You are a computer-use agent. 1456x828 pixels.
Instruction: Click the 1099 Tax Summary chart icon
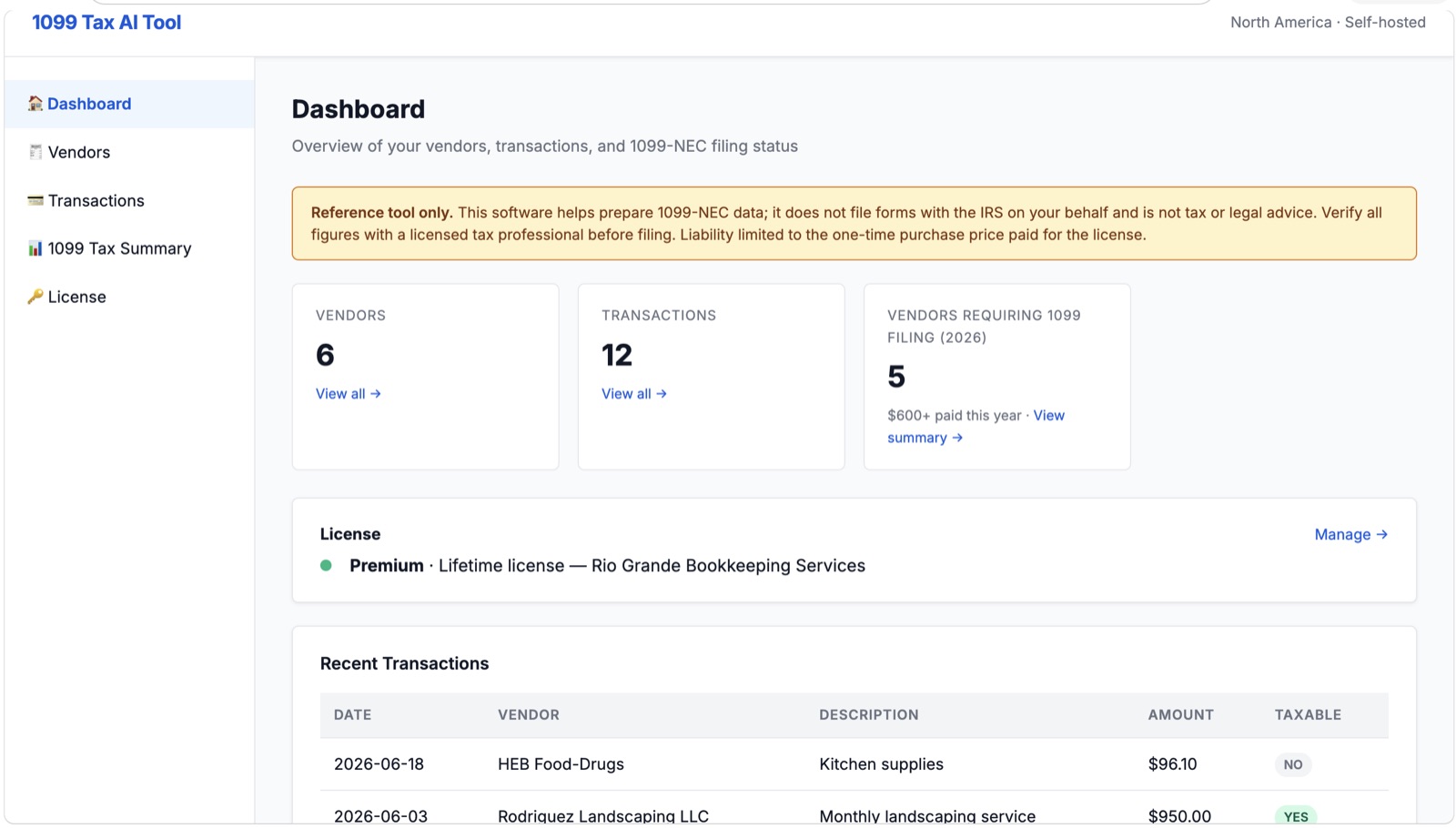(35, 248)
